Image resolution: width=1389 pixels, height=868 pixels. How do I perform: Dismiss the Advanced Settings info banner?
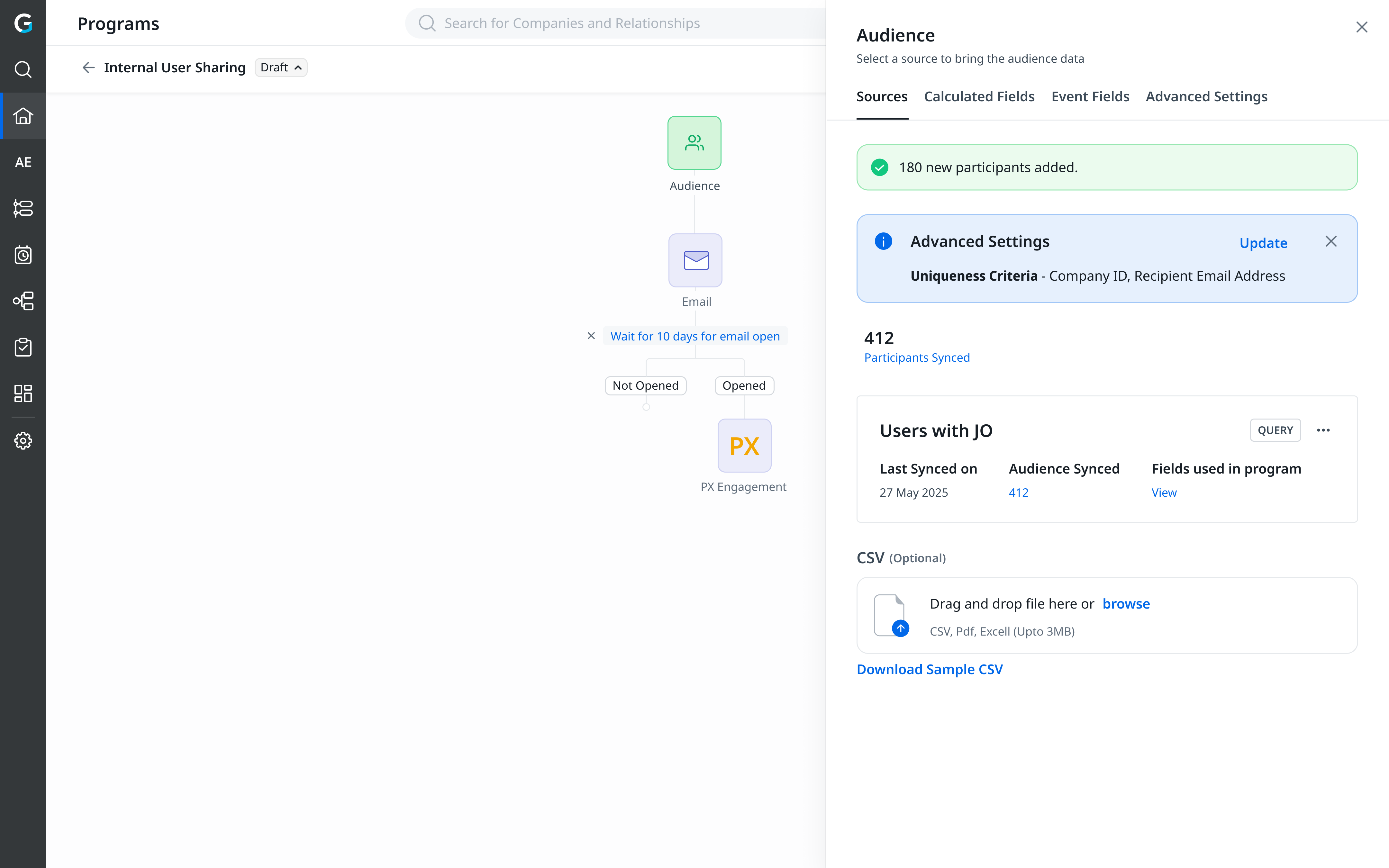pos(1331,241)
